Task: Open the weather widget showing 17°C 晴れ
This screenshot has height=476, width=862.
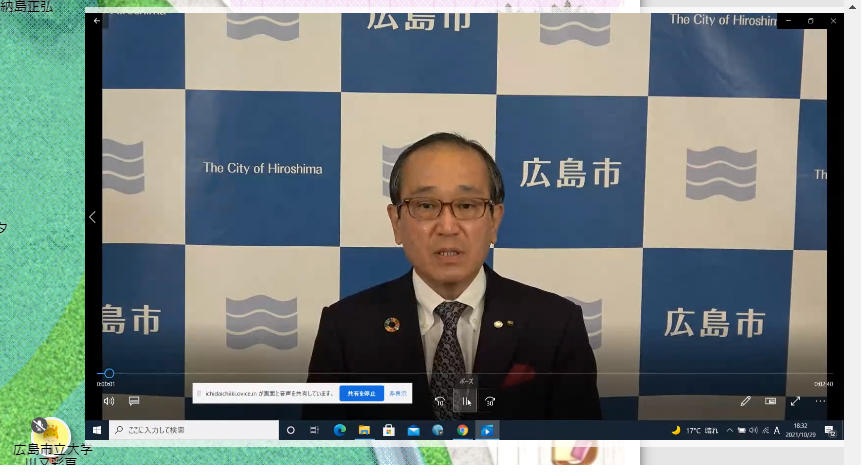Action: pyautogui.click(x=695, y=430)
